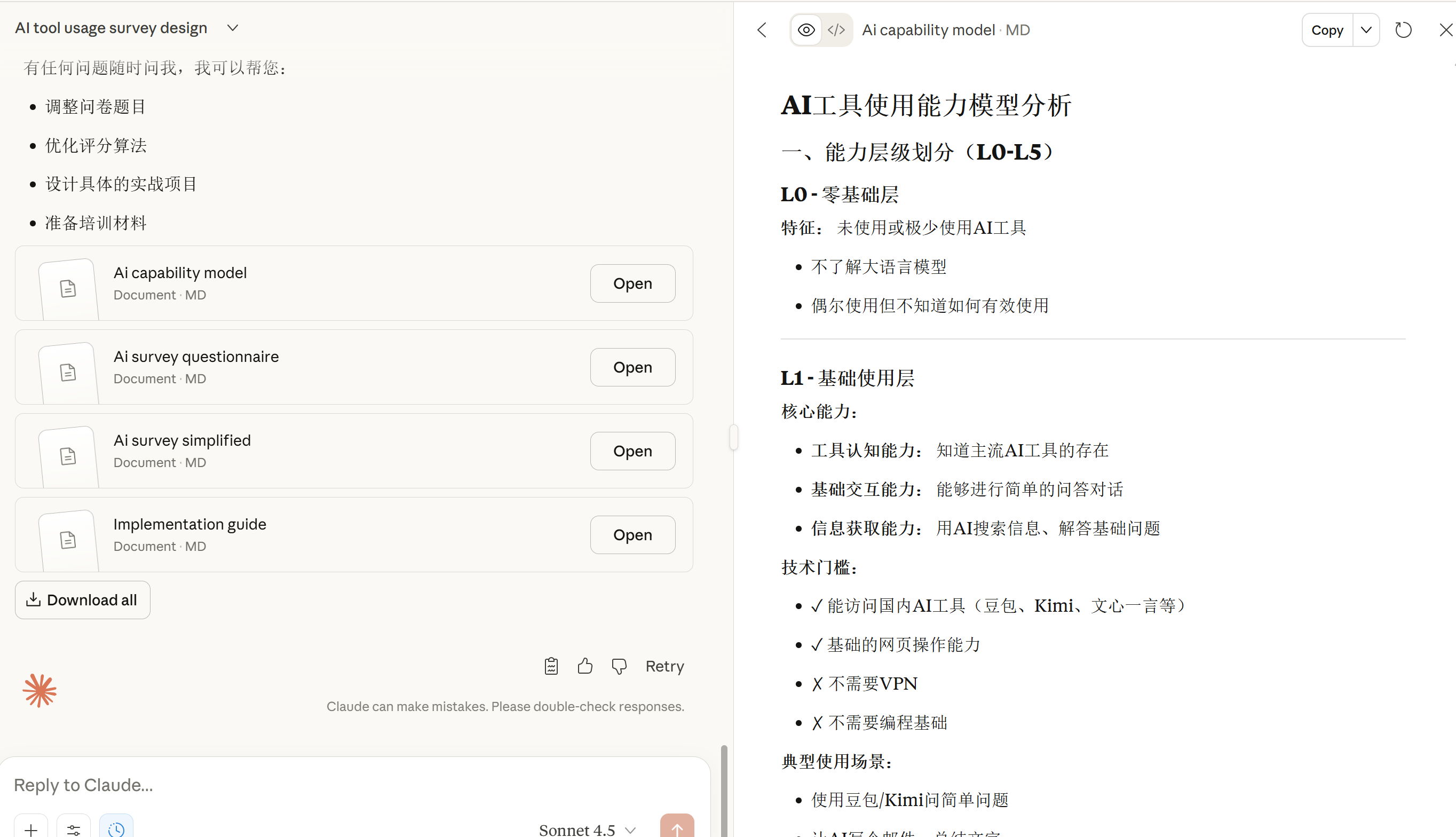Screen dimensions: 1456x837
Task: Click the extended thinking clock toggle
Action: tap(116, 828)
